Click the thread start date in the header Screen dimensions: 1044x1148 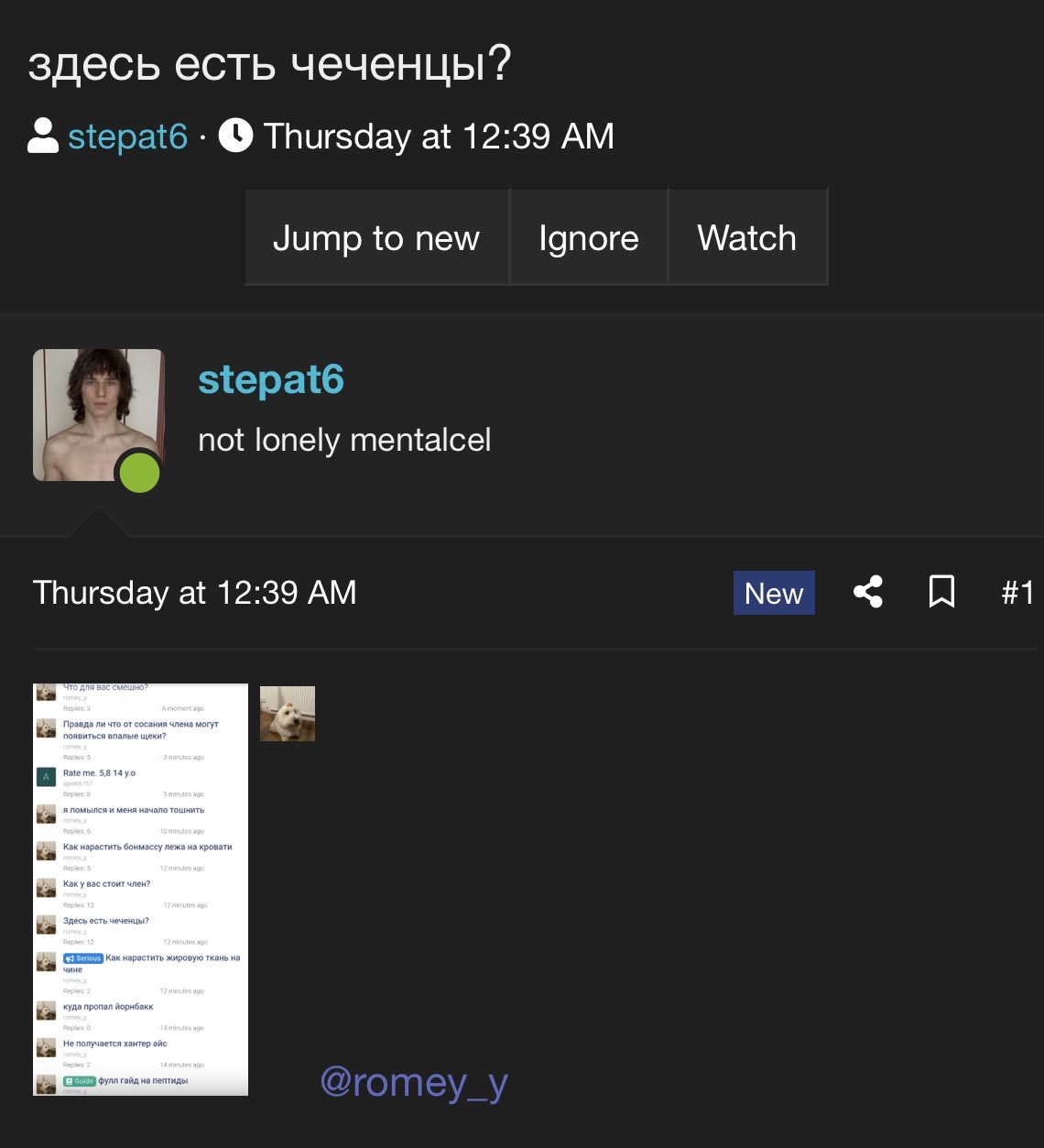439,137
